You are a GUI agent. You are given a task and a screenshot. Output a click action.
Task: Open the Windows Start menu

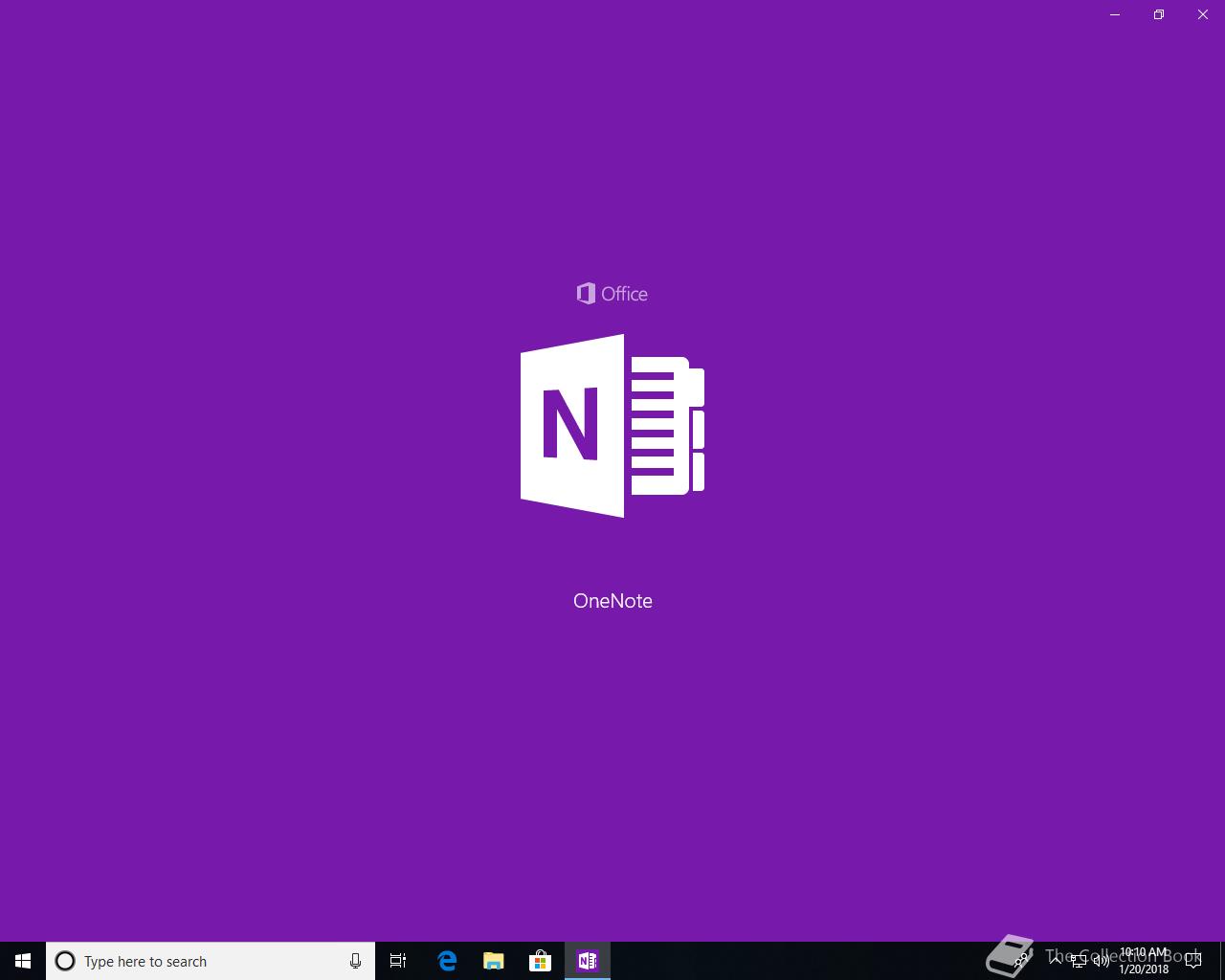[x=23, y=961]
